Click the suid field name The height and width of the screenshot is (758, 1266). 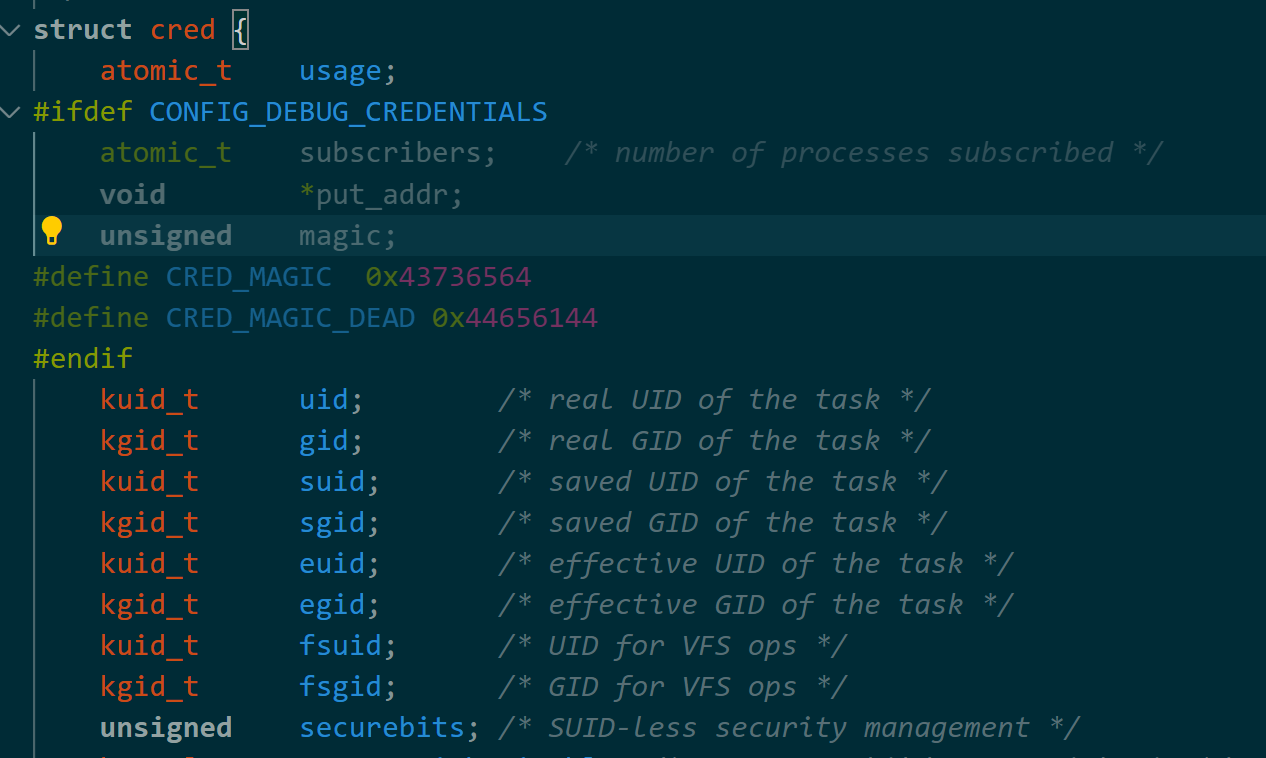coord(331,481)
